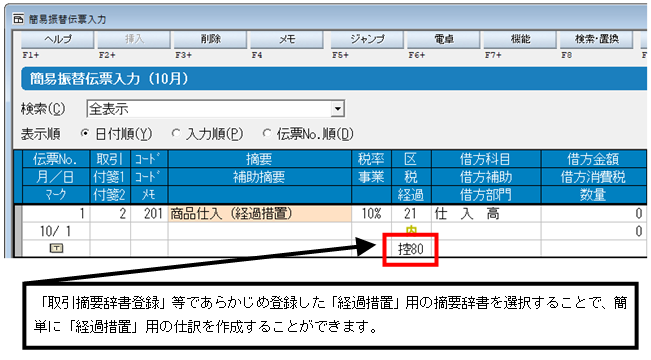Click the small T mark icon in row

click(x=56, y=248)
